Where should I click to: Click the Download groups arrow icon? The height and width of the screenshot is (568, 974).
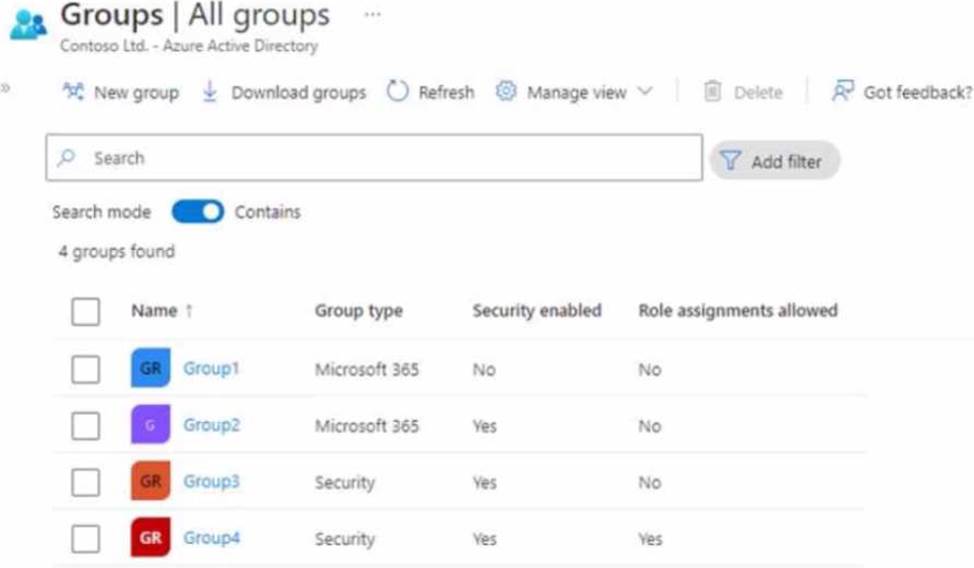click(210, 91)
